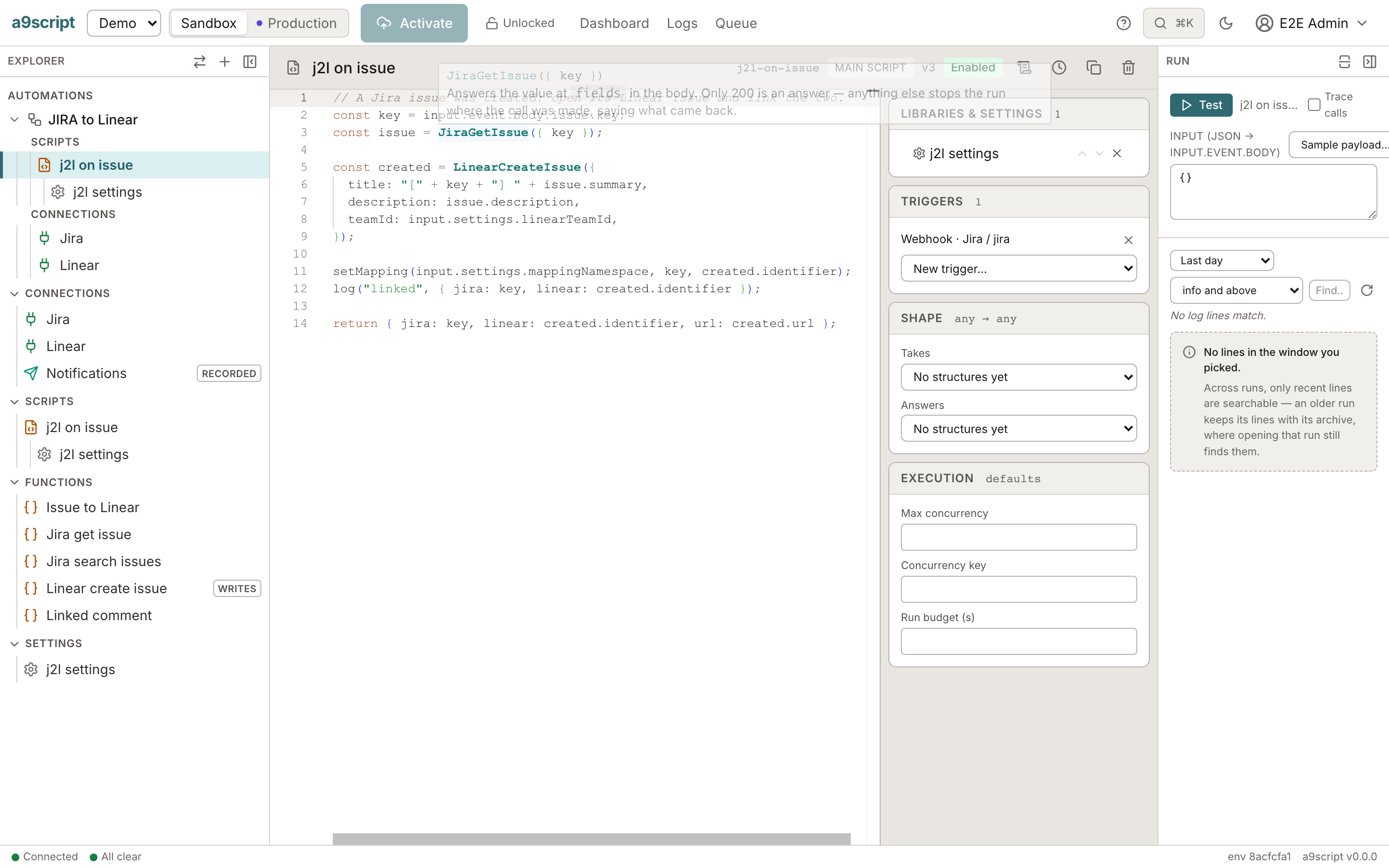This screenshot has height=868, width=1389.
Task: Open the Takes structures dropdown
Action: [1018, 377]
